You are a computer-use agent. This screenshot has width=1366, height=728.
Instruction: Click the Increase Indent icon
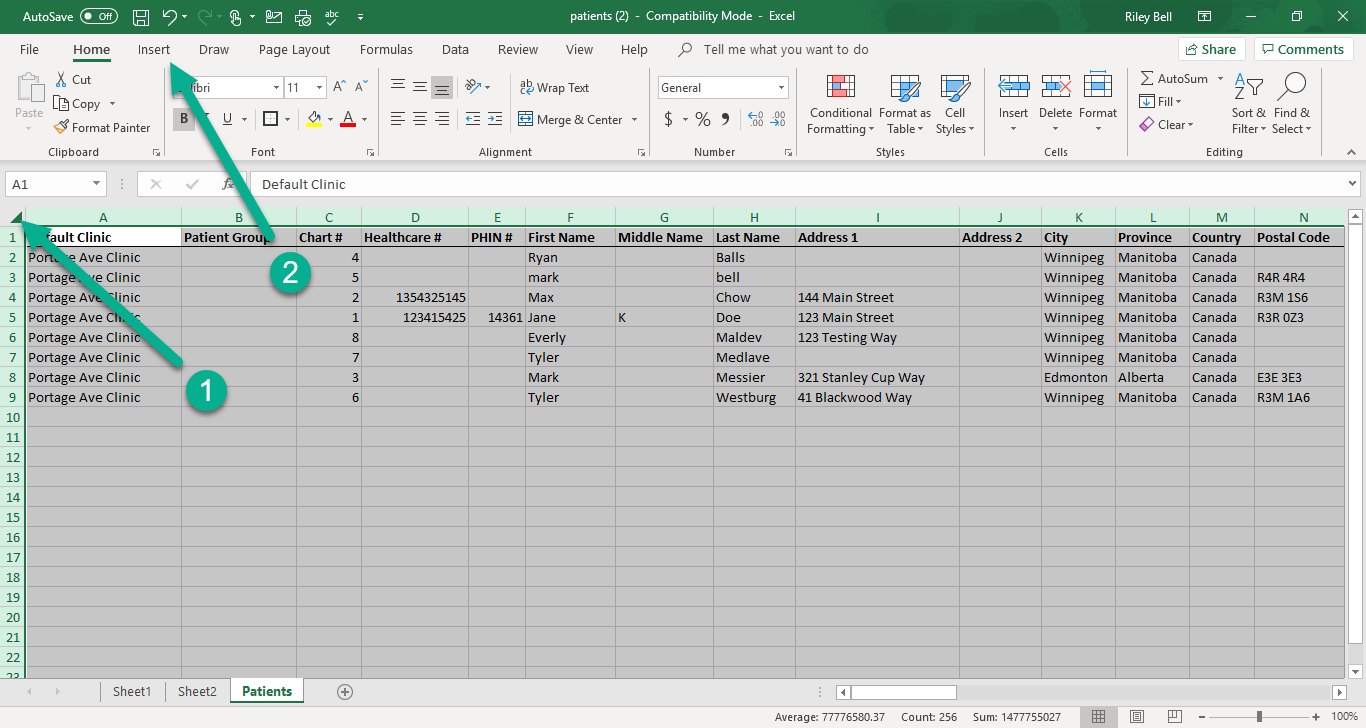click(x=496, y=119)
